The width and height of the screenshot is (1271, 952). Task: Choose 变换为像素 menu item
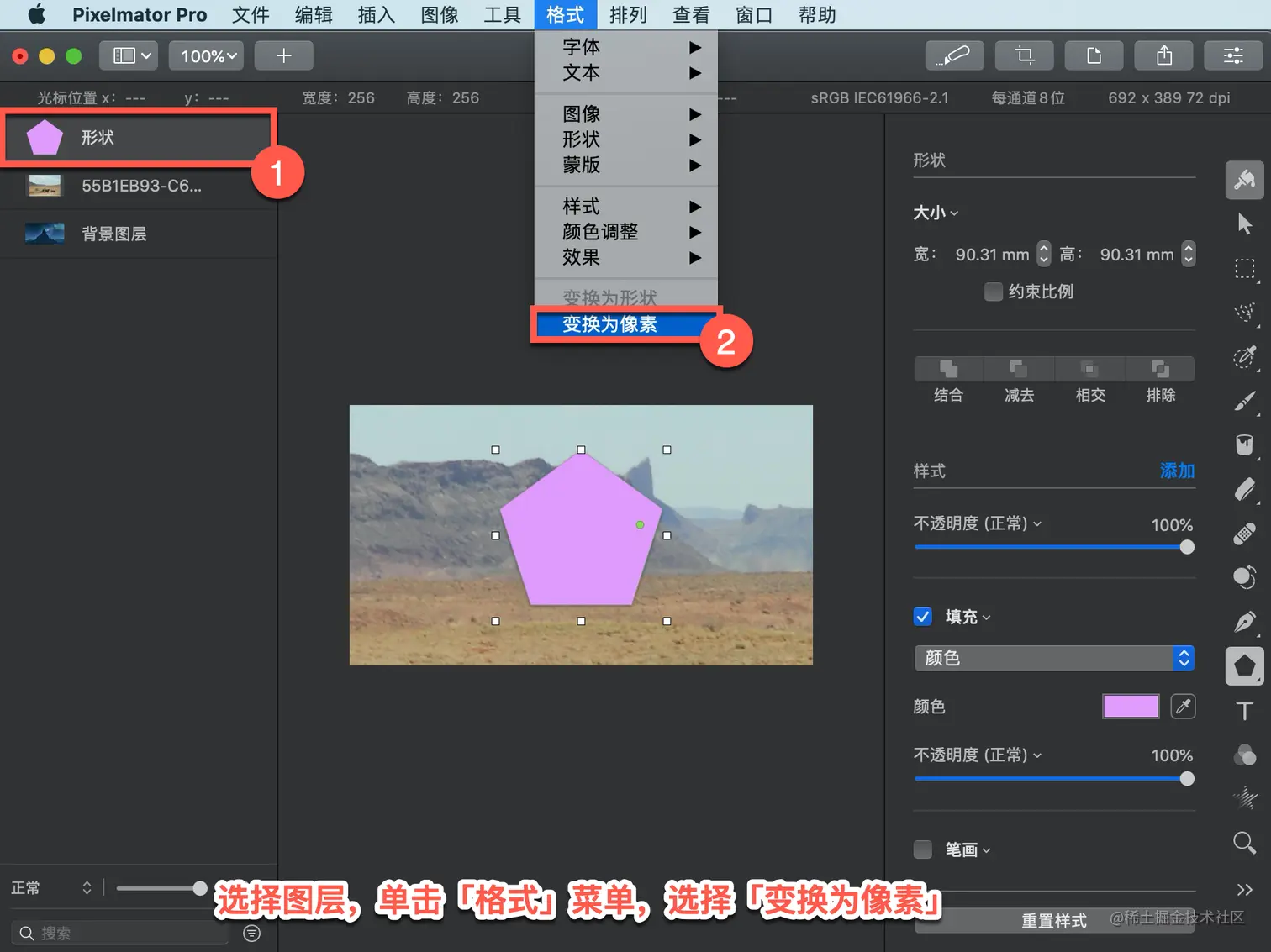tap(625, 324)
